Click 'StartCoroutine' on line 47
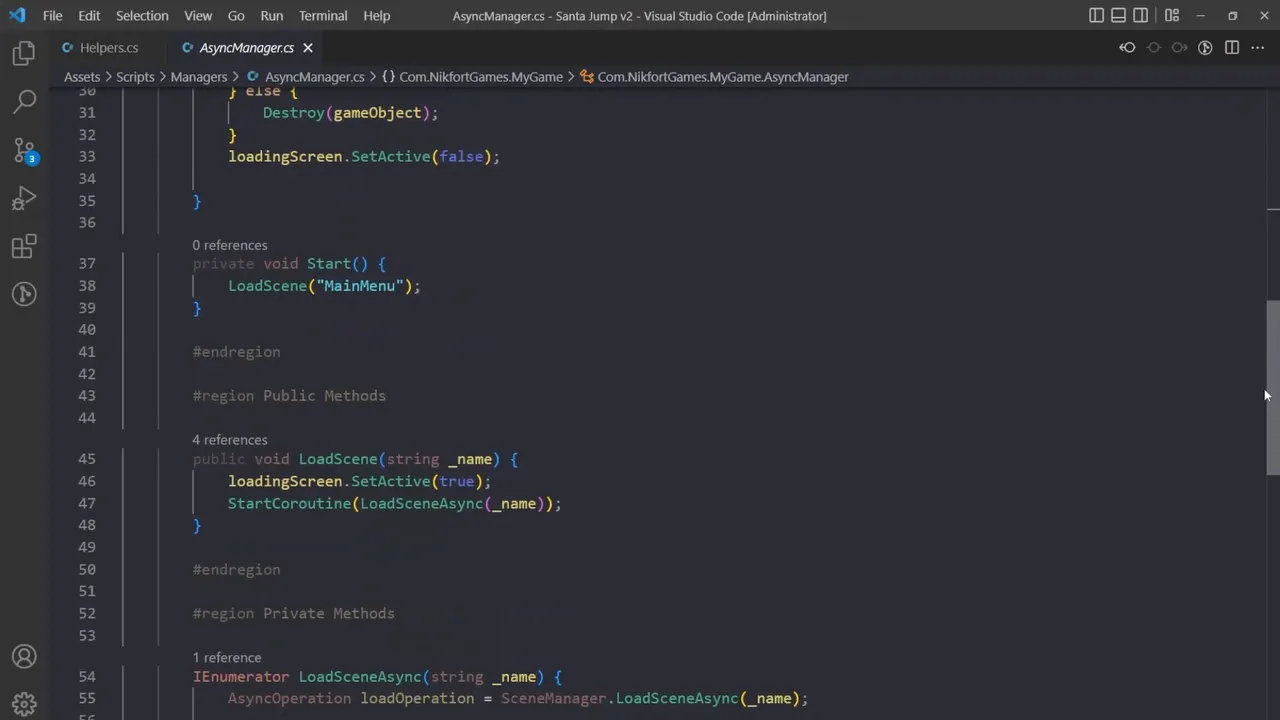The height and width of the screenshot is (720, 1280). (289, 504)
